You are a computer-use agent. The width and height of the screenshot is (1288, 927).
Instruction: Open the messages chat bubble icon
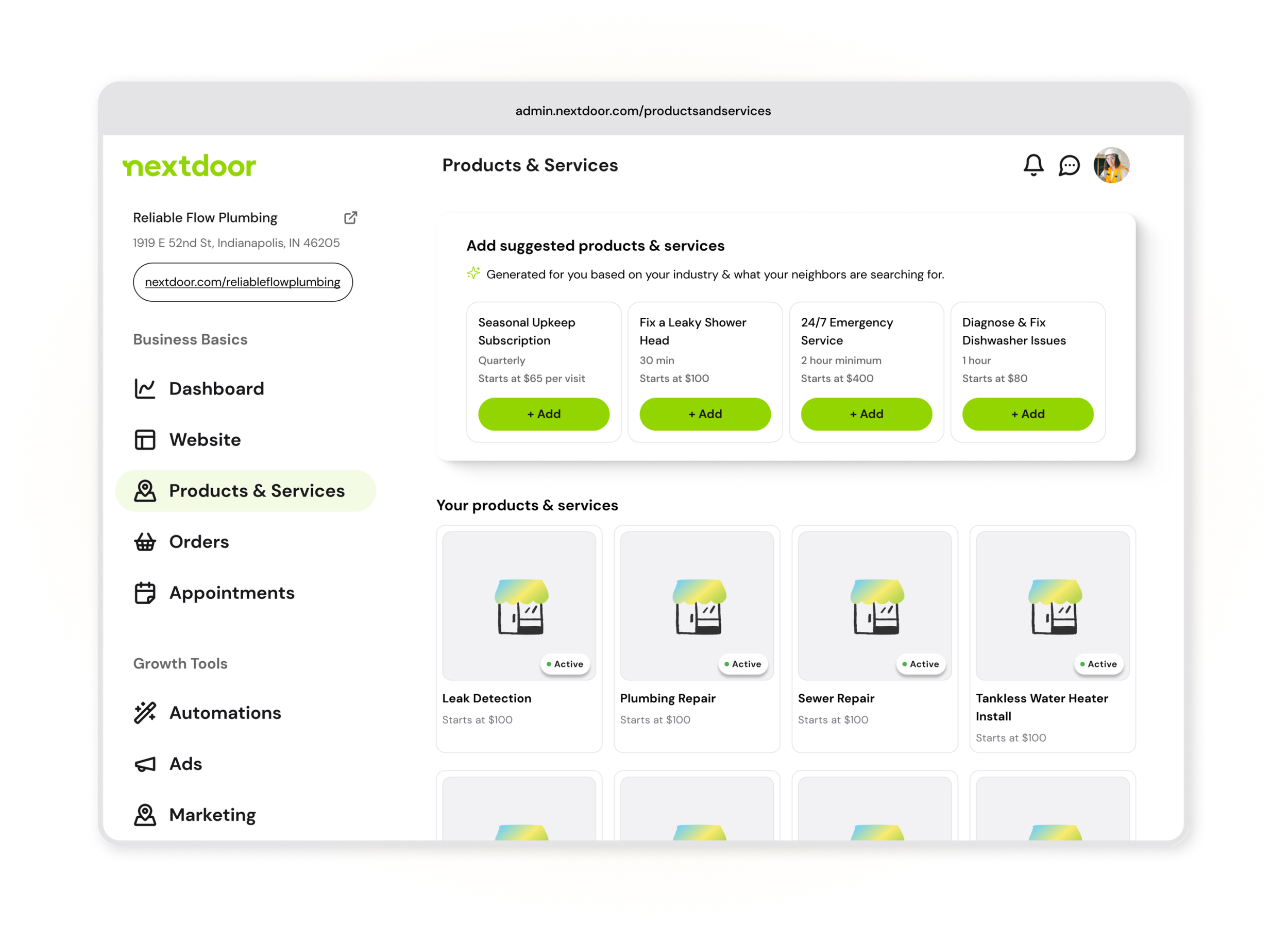point(1069,166)
